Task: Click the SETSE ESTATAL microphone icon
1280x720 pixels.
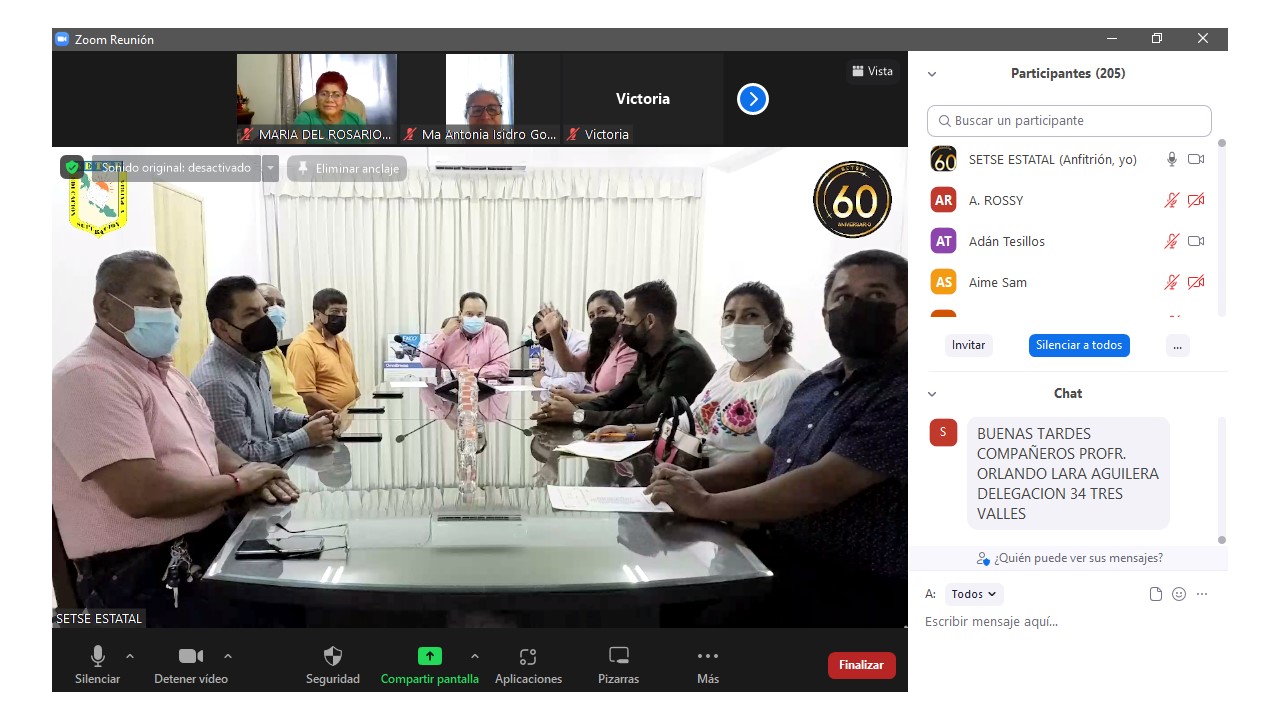Action: tap(1172, 159)
